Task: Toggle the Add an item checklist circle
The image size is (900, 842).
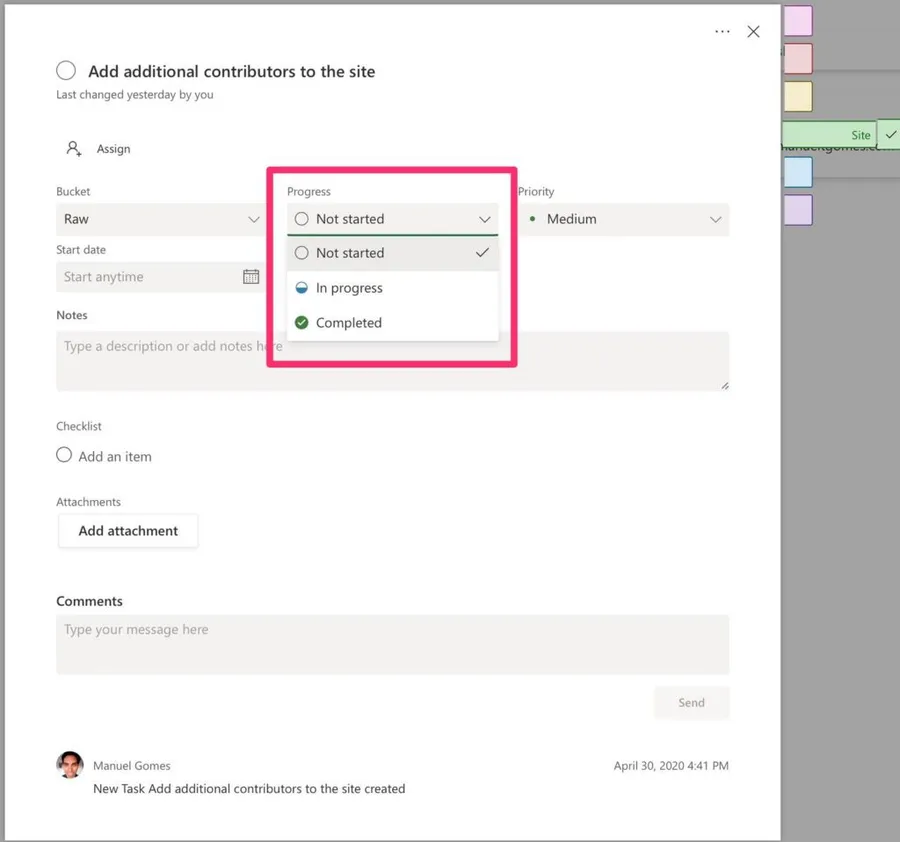Action: coord(64,455)
